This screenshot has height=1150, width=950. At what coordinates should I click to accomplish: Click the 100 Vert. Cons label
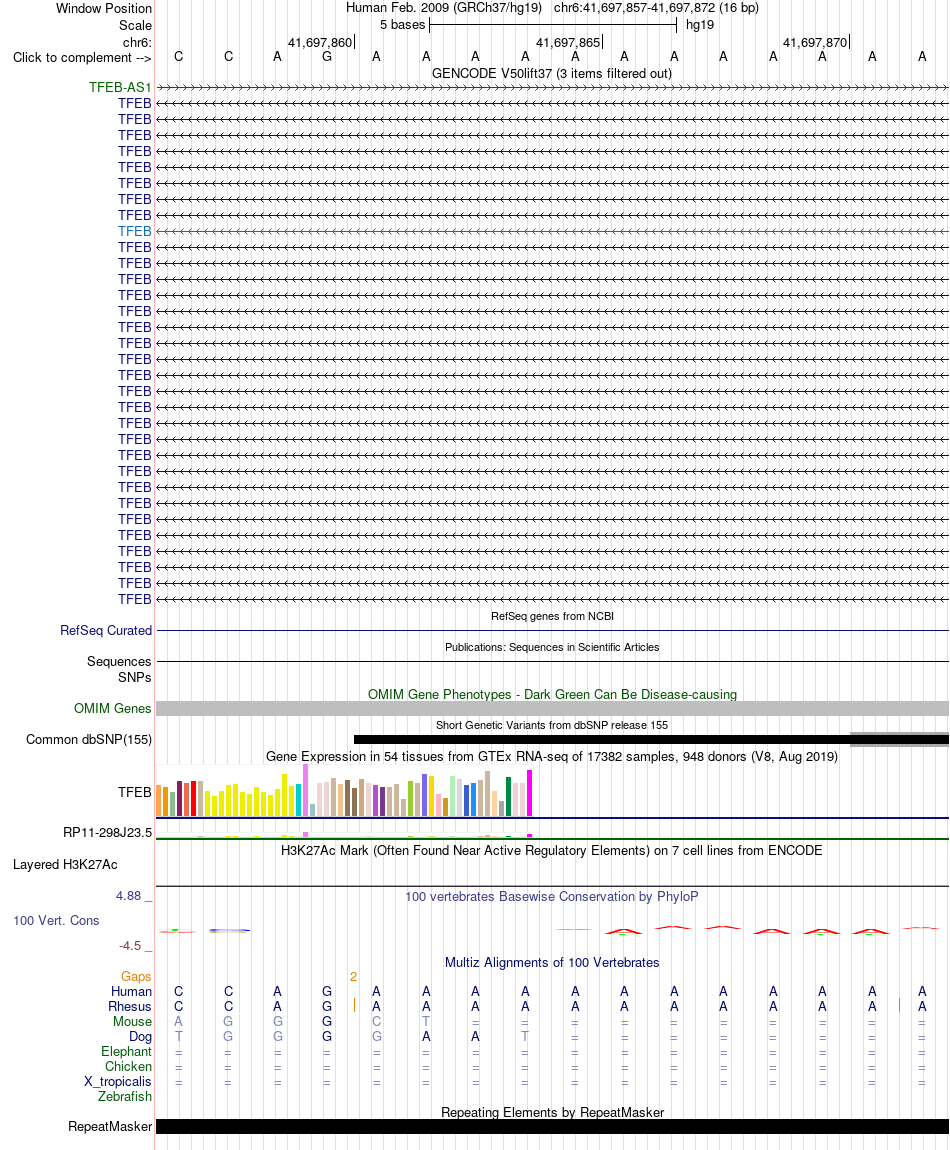tap(56, 920)
